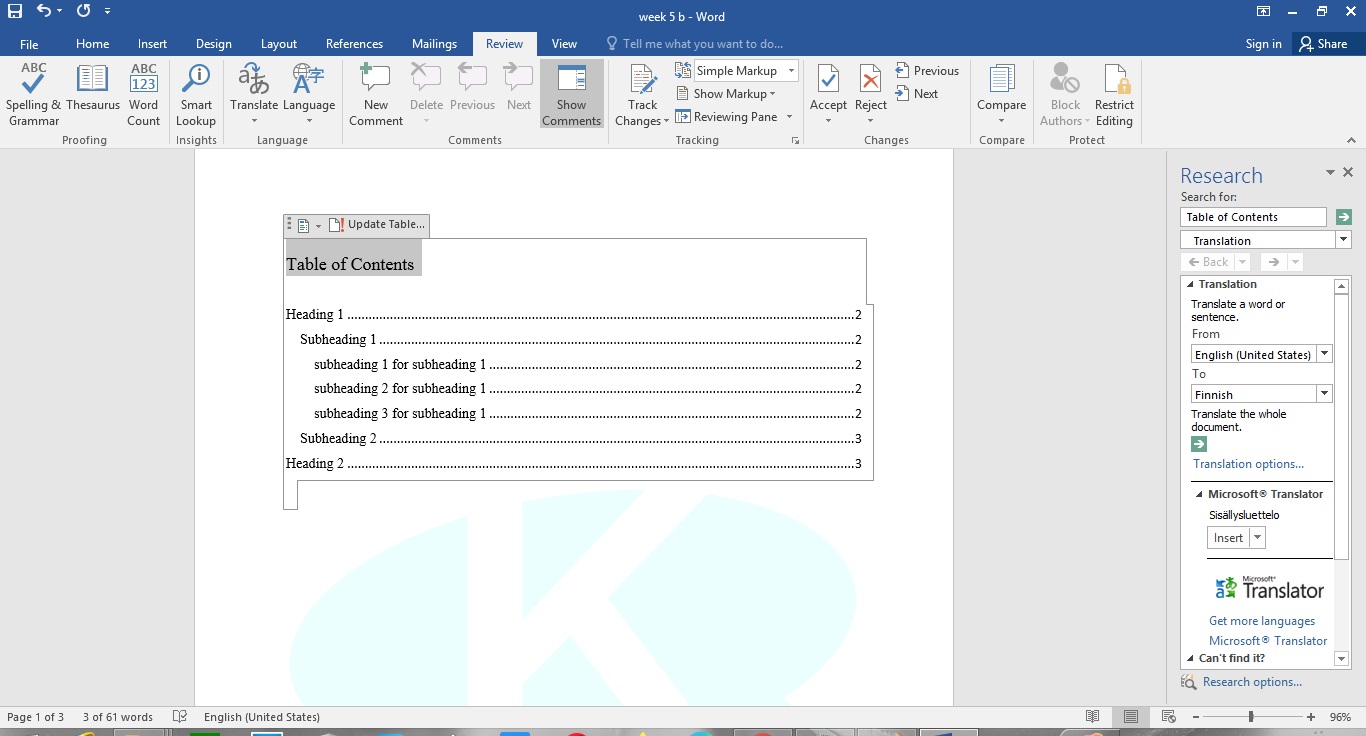Toggle Track Changes on

pyautogui.click(x=643, y=95)
